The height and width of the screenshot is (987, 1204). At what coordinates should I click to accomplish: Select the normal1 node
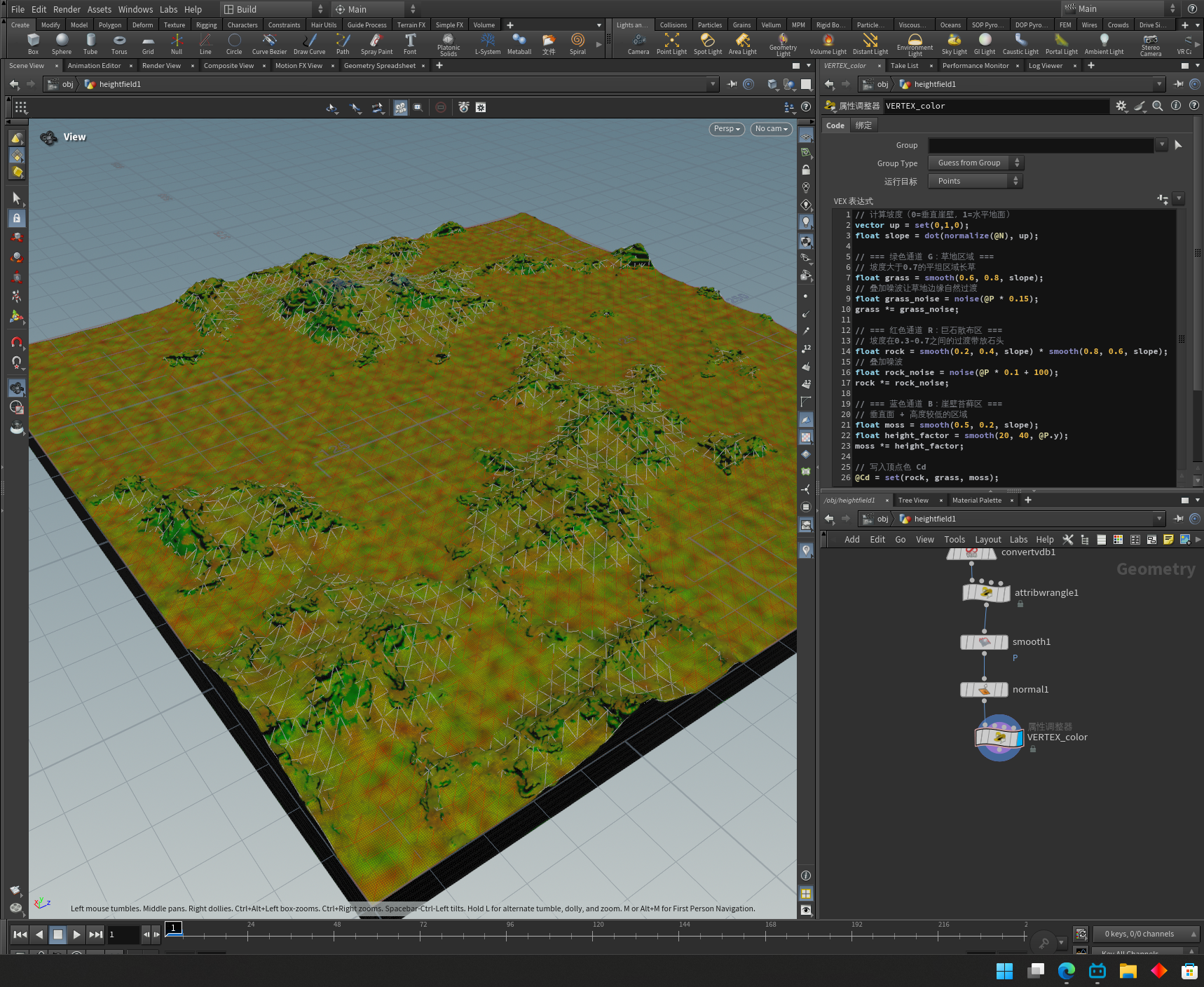(x=984, y=690)
